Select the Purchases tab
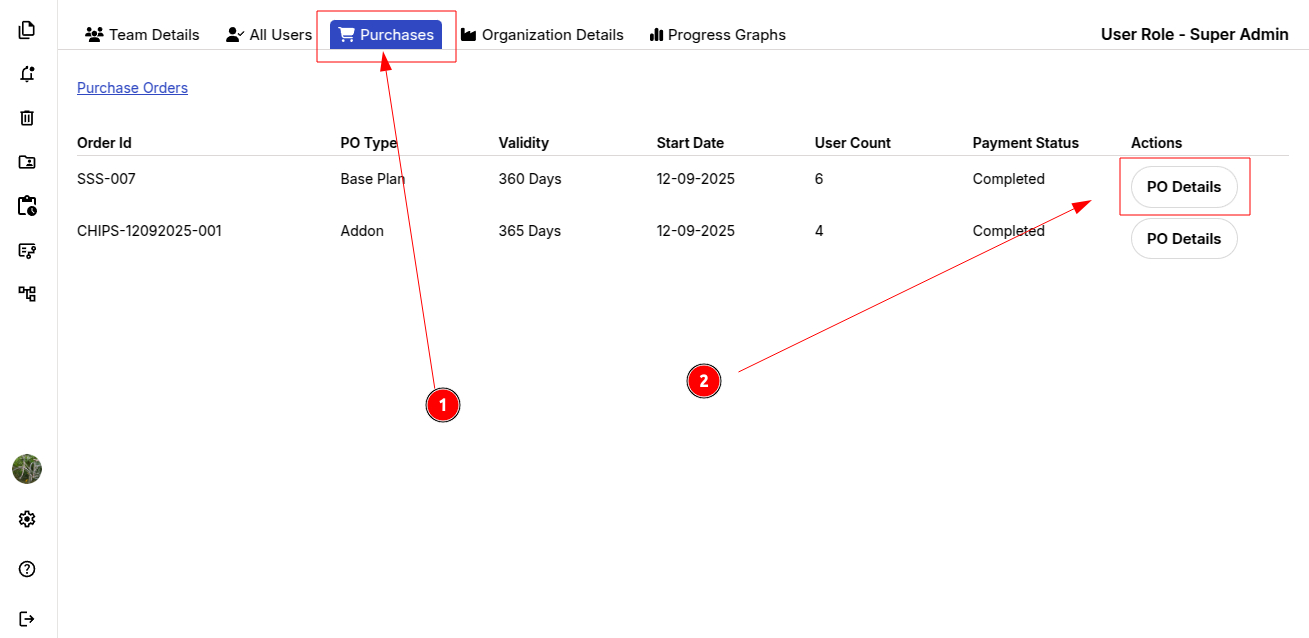Image resolution: width=1309 pixels, height=638 pixels. coord(386,35)
